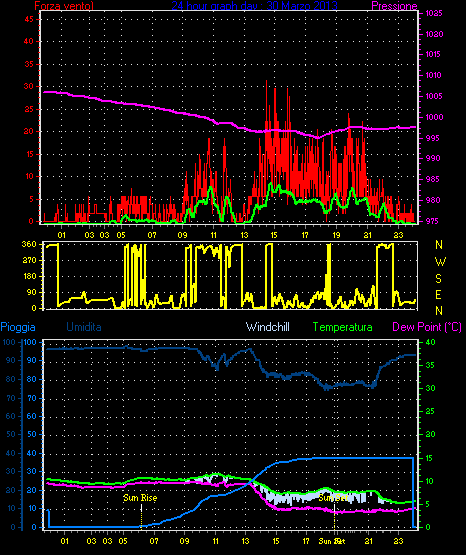Screen dimensions: 466x555
Task: Click '25' on the red wind axis
Action: tap(29, 109)
